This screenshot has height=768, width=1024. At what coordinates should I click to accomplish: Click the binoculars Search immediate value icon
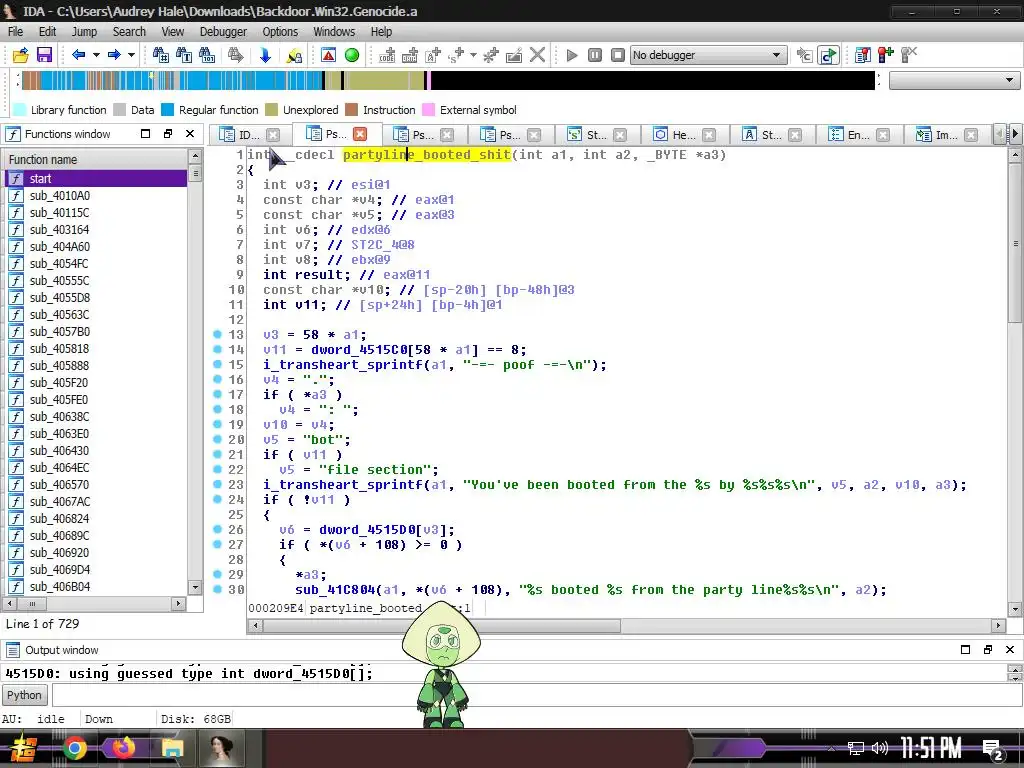(160, 56)
